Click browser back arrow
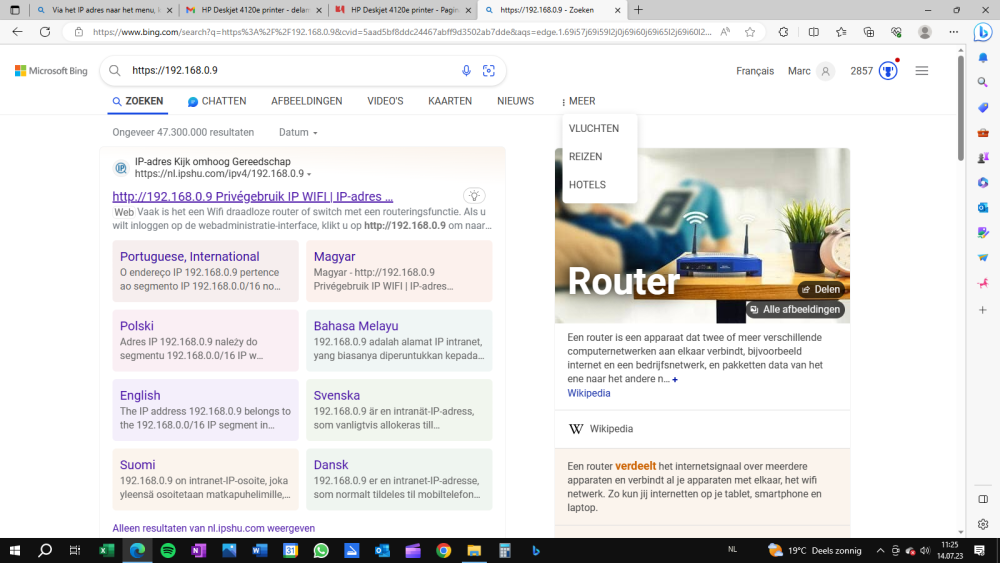1000x563 pixels. point(17,32)
